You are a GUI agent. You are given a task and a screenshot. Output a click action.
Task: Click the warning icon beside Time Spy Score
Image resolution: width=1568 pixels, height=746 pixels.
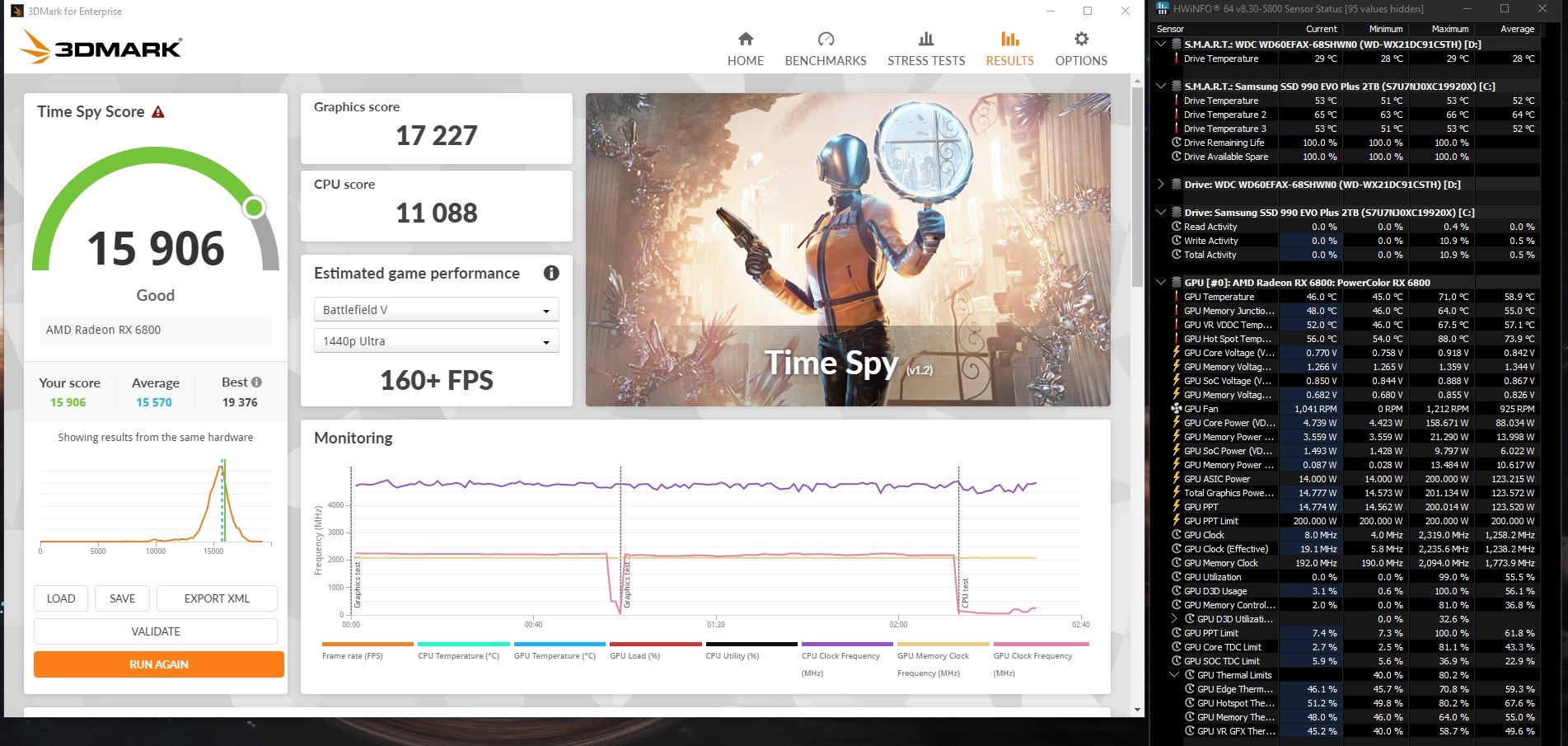point(158,112)
